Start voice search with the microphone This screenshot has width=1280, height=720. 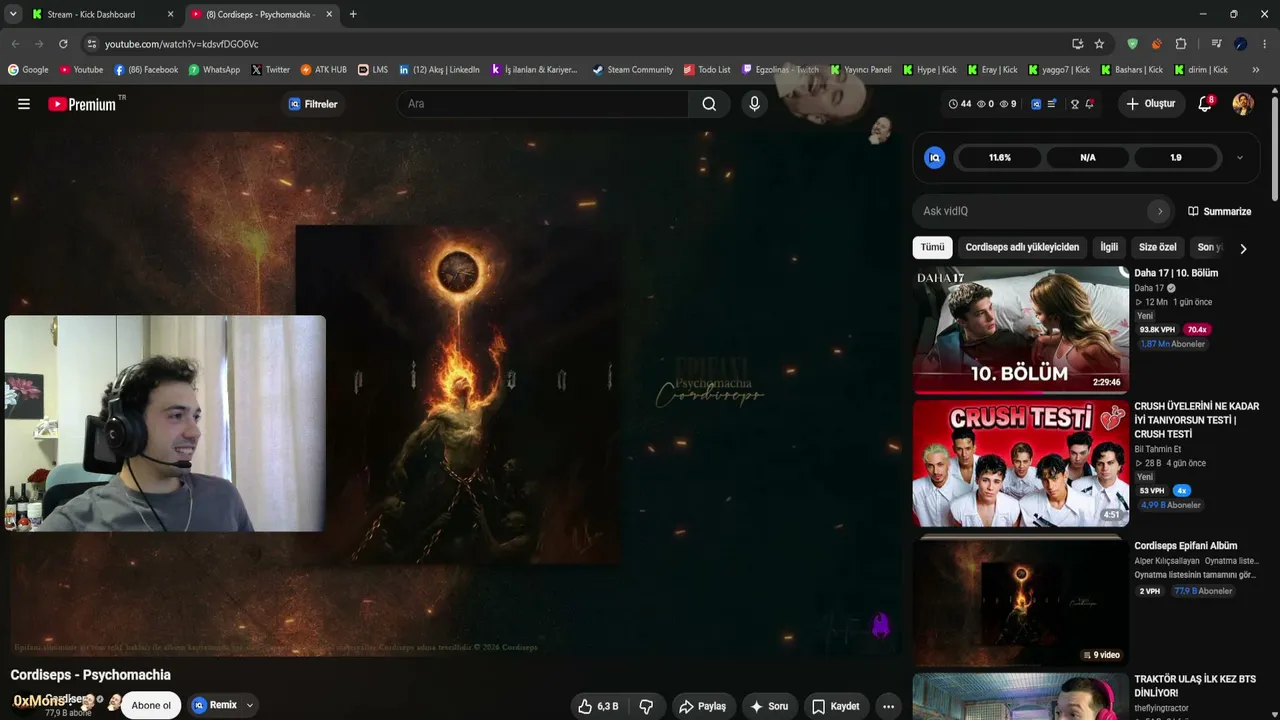pyautogui.click(x=755, y=104)
